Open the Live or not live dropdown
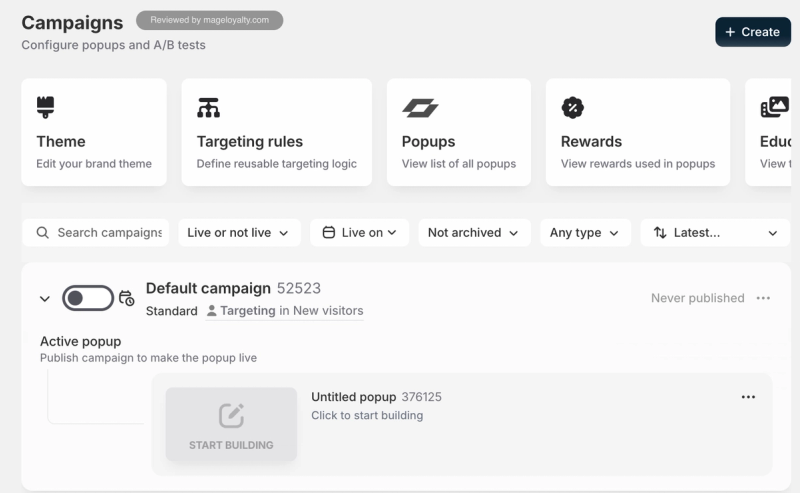The height and width of the screenshot is (493, 800). click(239, 233)
